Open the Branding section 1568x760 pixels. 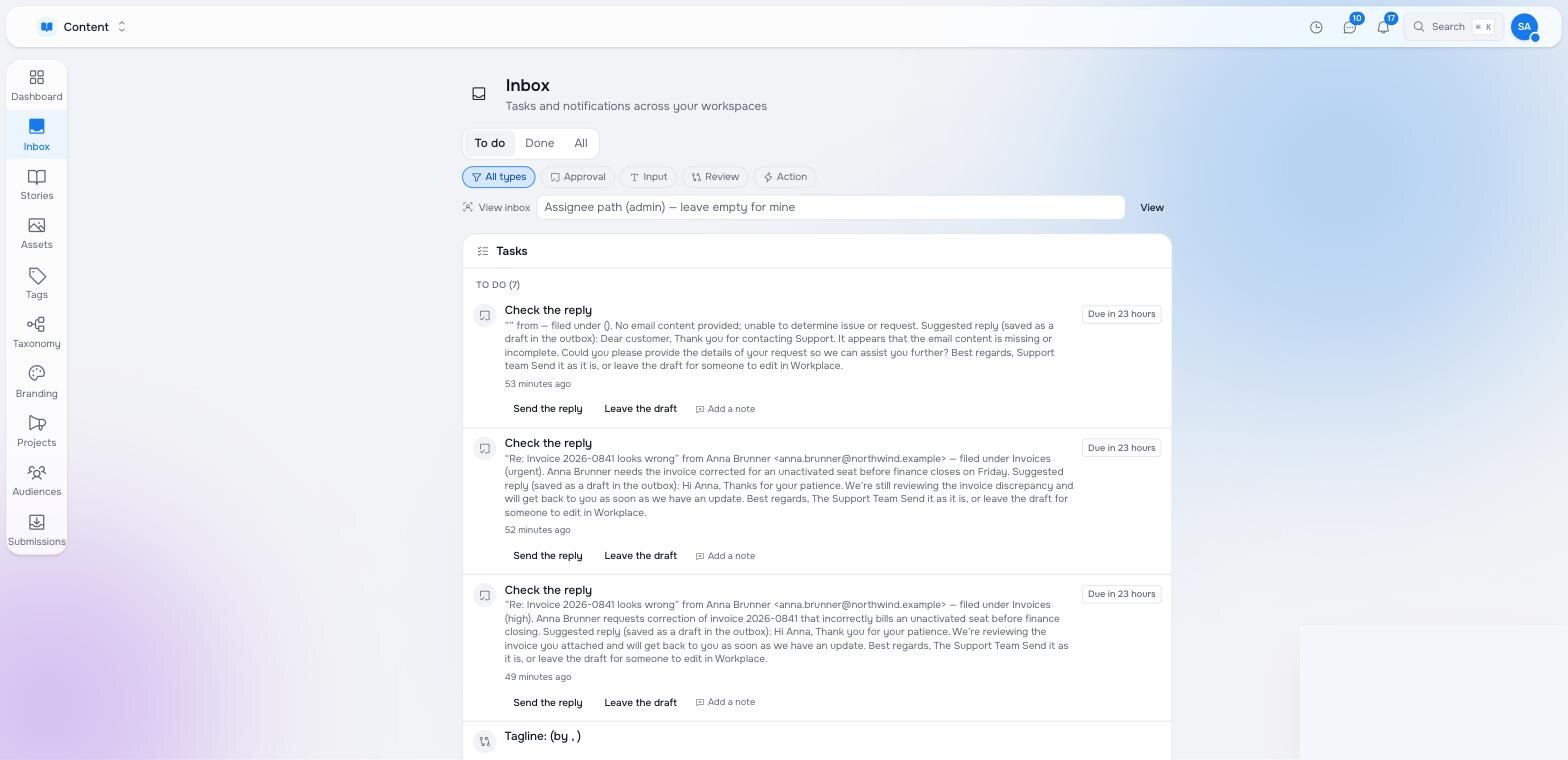point(37,382)
